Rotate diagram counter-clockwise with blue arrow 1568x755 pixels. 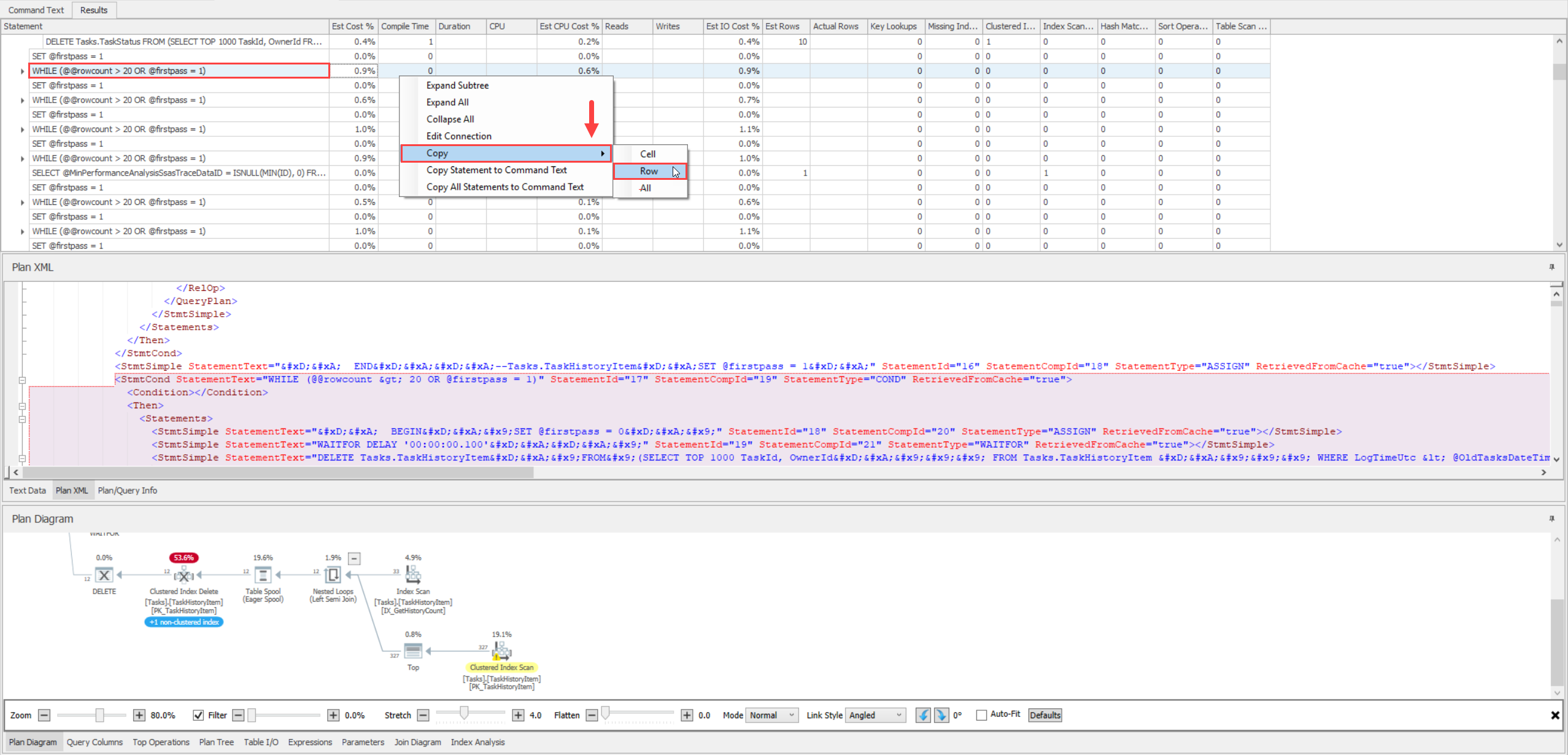point(922,715)
